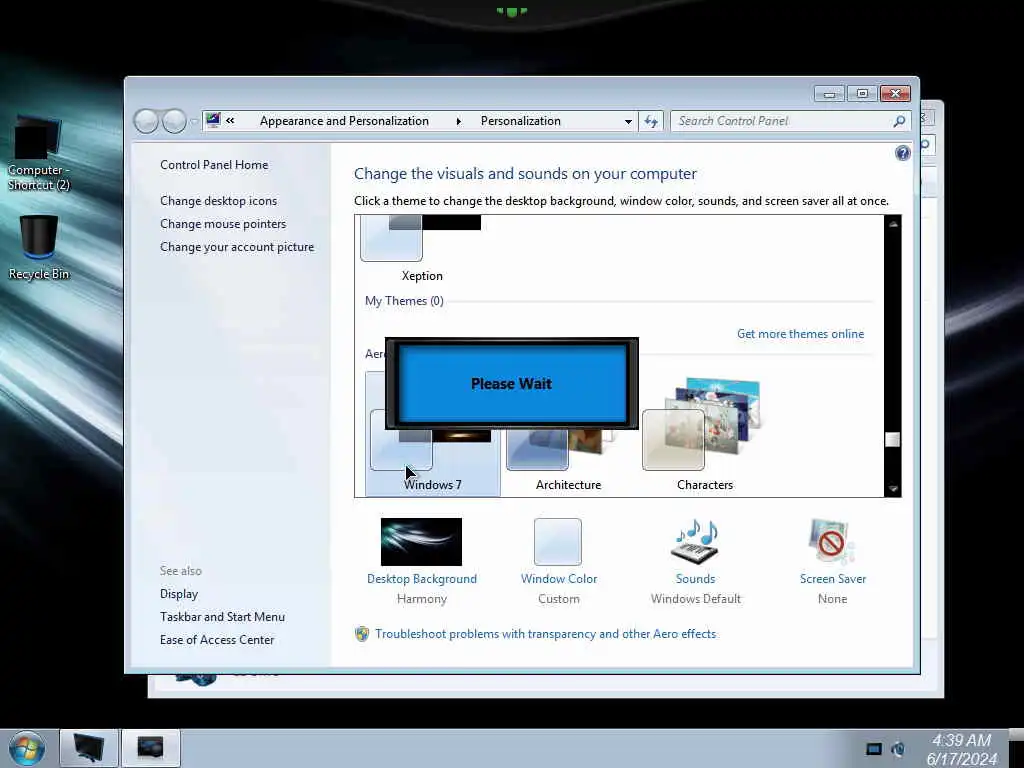Click the Please Wait dialog
The width and height of the screenshot is (1024, 768).
pos(512,383)
